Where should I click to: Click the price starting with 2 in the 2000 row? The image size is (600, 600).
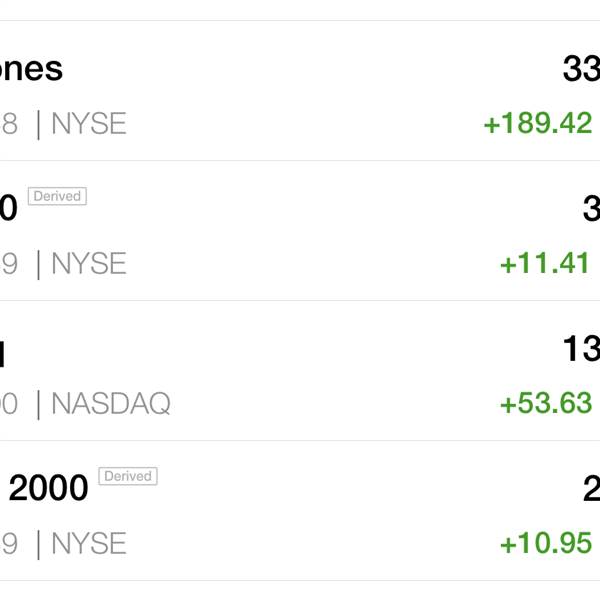click(x=591, y=488)
